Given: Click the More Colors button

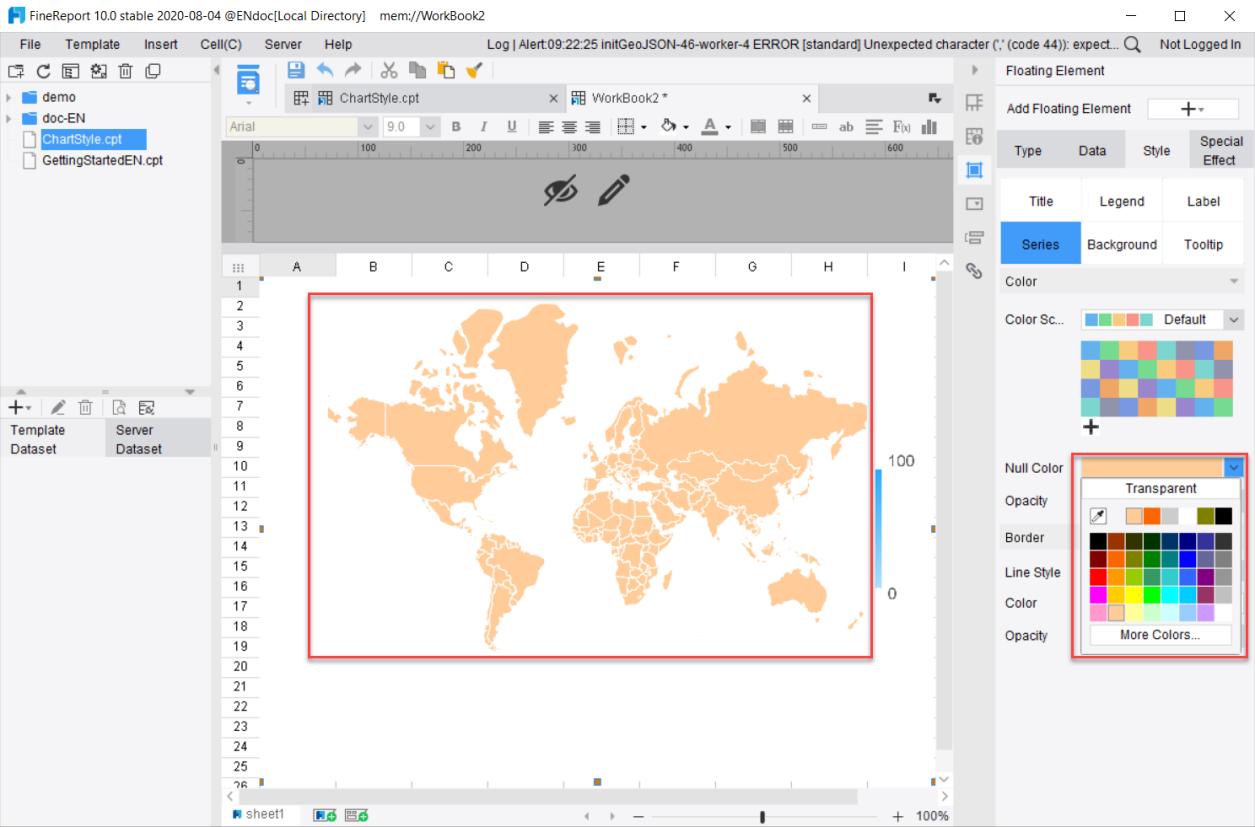Looking at the screenshot, I should pyautogui.click(x=1160, y=635).
